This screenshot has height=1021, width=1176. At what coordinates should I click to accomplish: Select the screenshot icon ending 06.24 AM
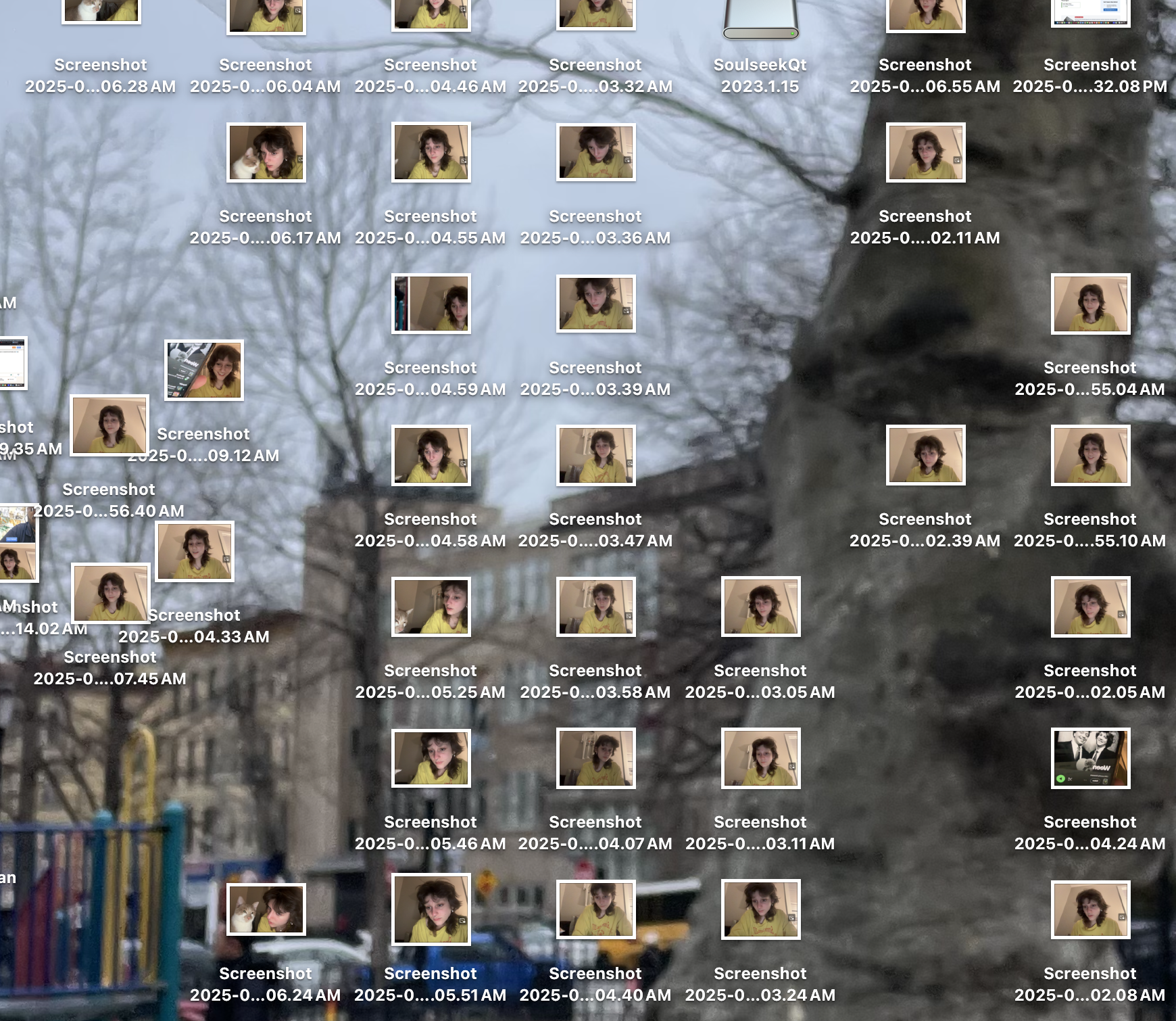(266, 909)
